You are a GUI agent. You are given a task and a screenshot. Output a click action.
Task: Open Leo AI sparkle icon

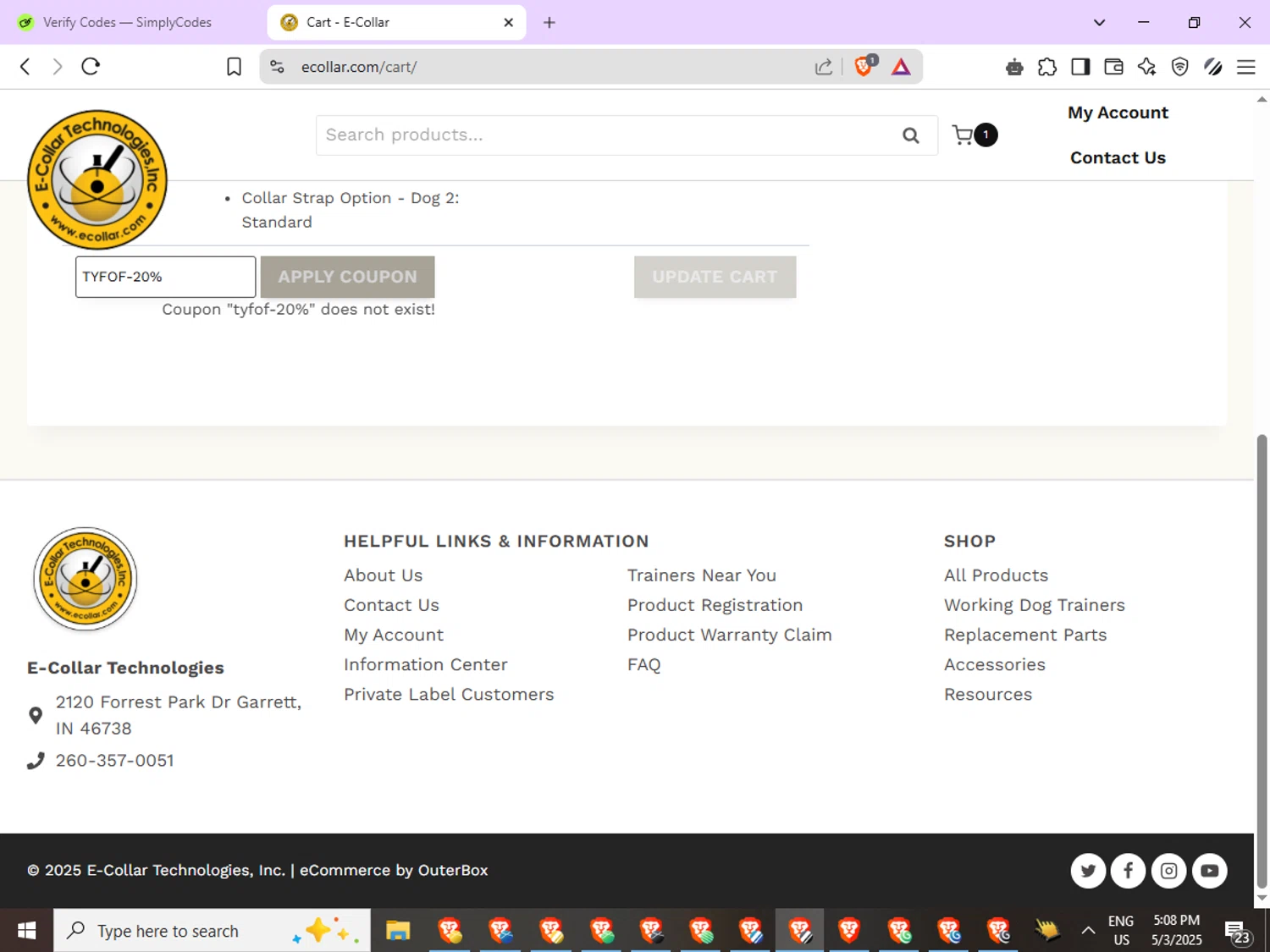coord(1146,67)
